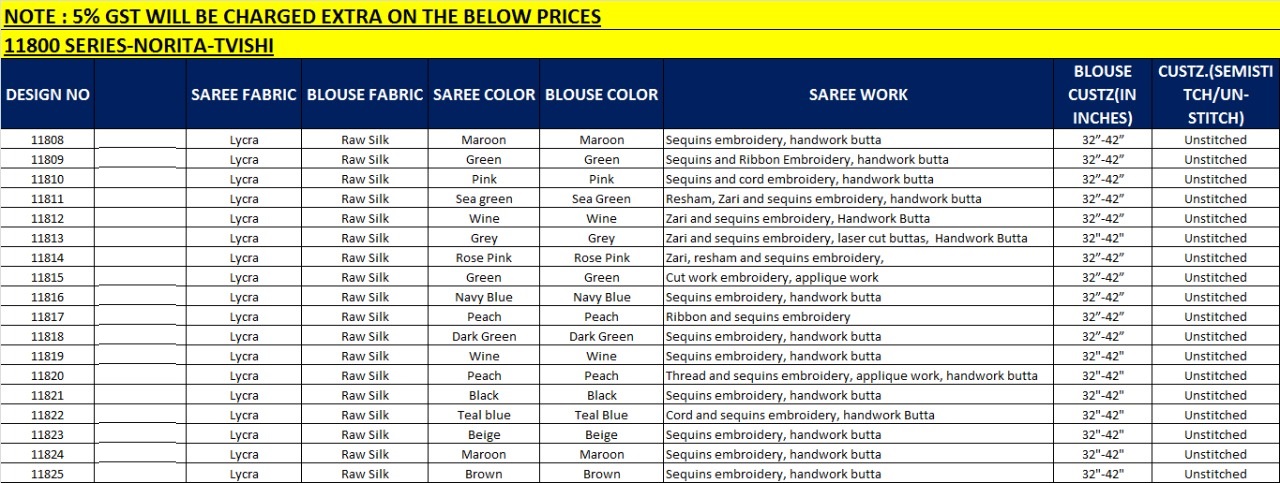Select the Dark Green blouse color cell

(602, 336)
